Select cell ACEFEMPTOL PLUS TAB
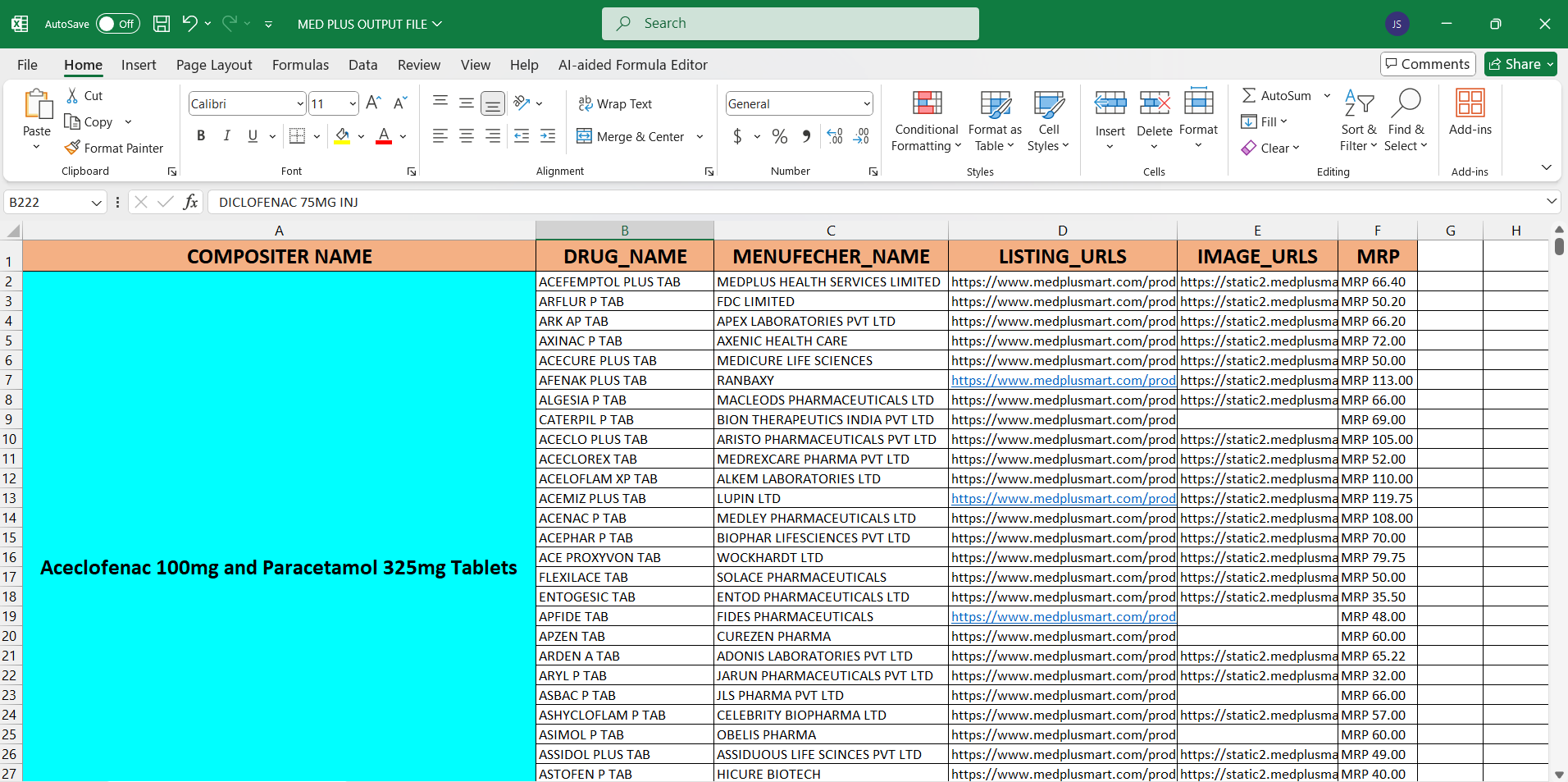Screen dimensions: 1568x782 tap(625, 281)
